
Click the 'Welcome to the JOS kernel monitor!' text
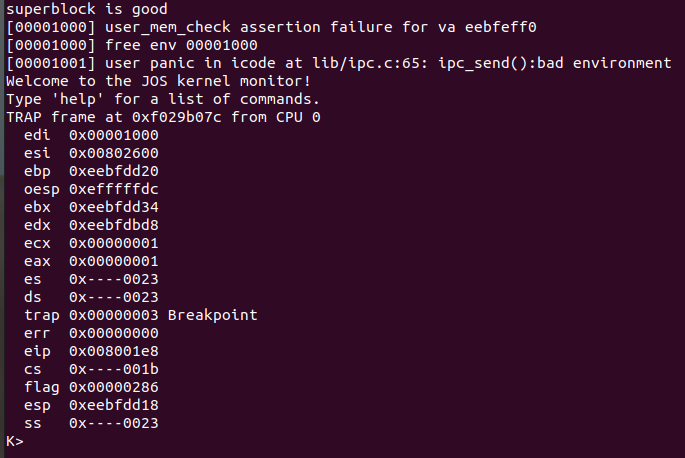(x=159, y=81)
